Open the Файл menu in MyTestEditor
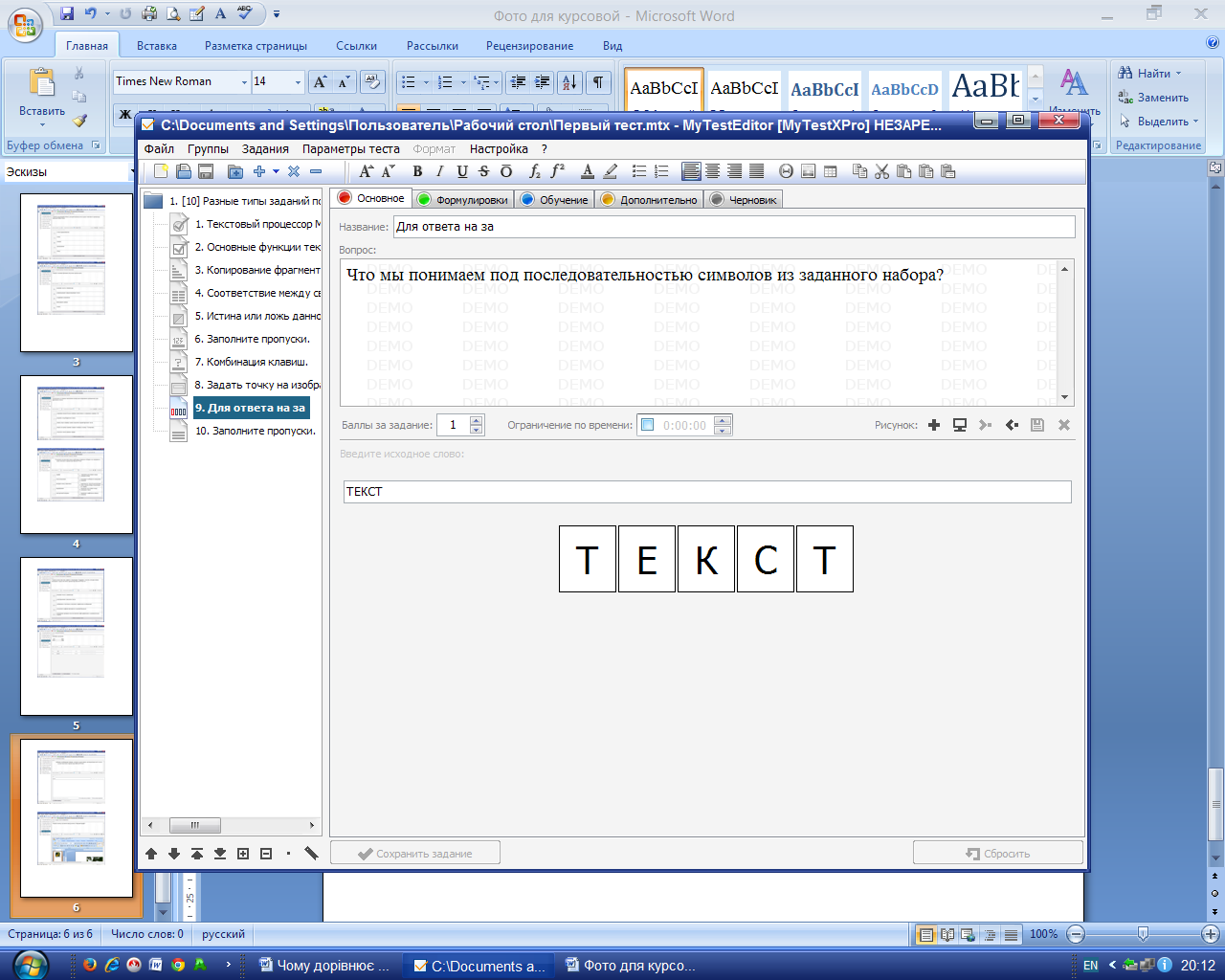This screenshot has width=1225, height=980. pos(159,149)
